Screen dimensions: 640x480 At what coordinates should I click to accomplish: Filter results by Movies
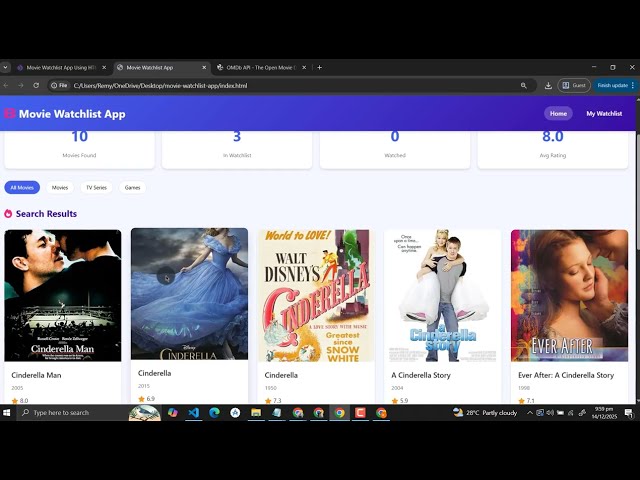(60, 187)
